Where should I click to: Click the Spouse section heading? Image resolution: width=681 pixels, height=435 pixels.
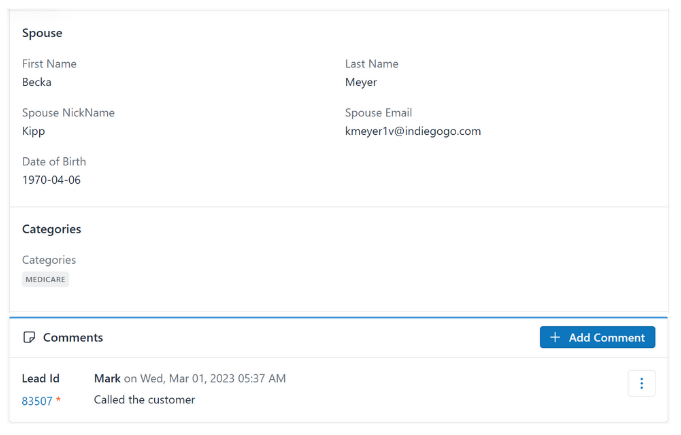[42, 33]
